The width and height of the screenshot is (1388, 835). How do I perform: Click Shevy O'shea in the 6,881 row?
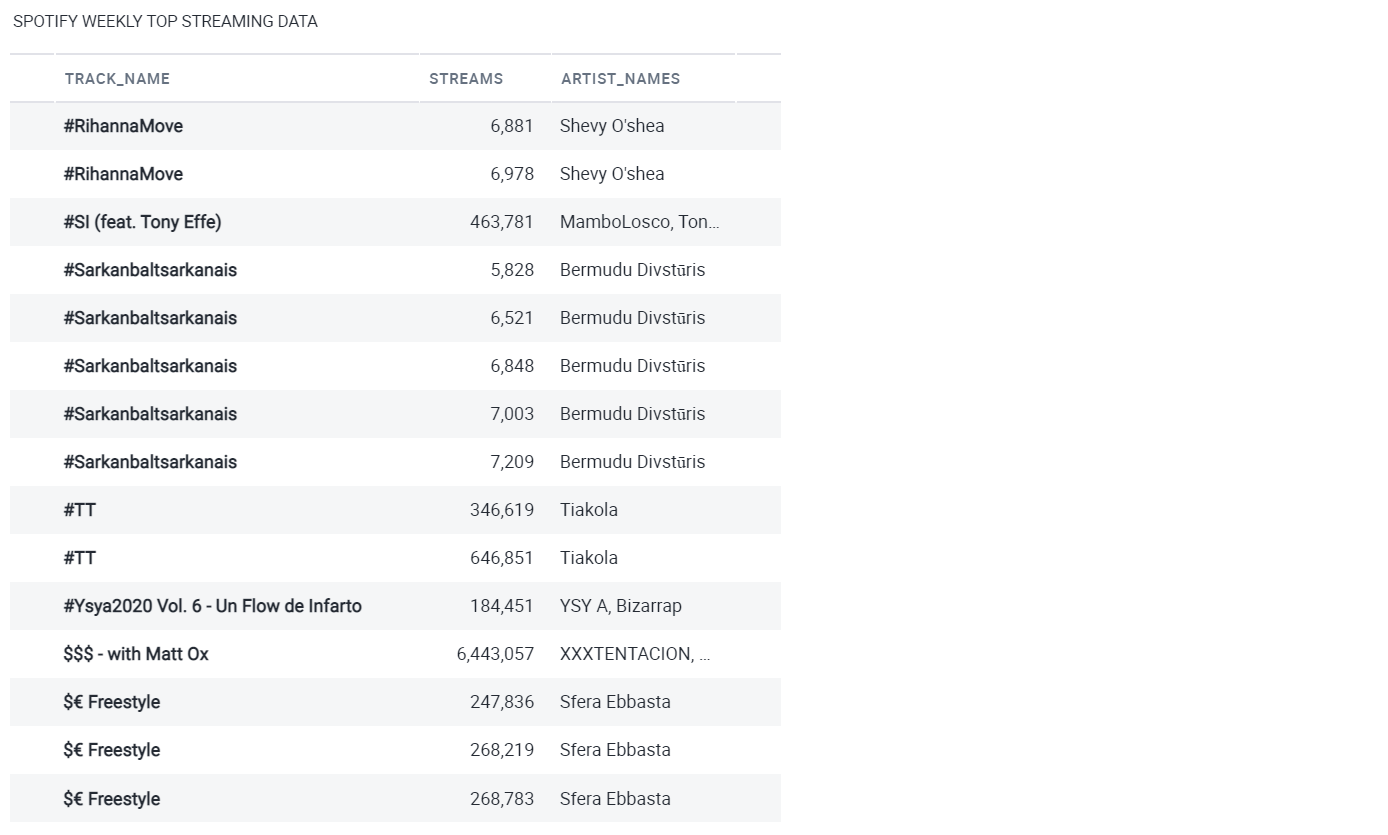click(612, 126)
